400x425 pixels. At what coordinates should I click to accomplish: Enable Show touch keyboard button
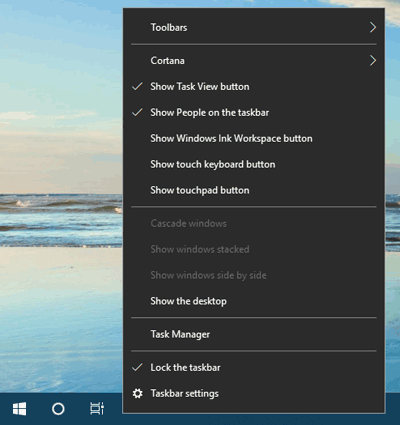click(254, 164)
